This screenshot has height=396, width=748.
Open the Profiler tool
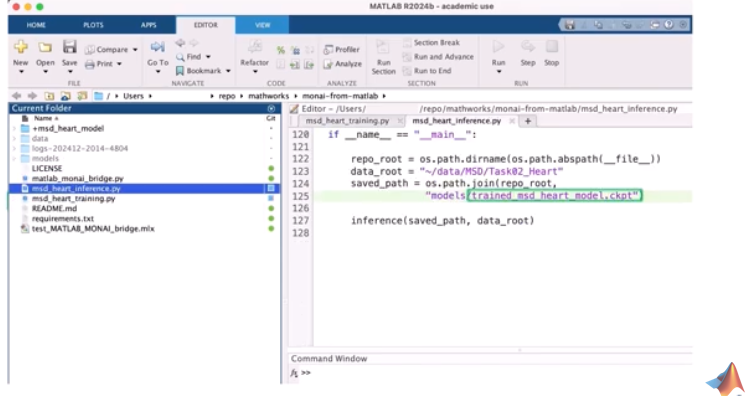point(342,50)
